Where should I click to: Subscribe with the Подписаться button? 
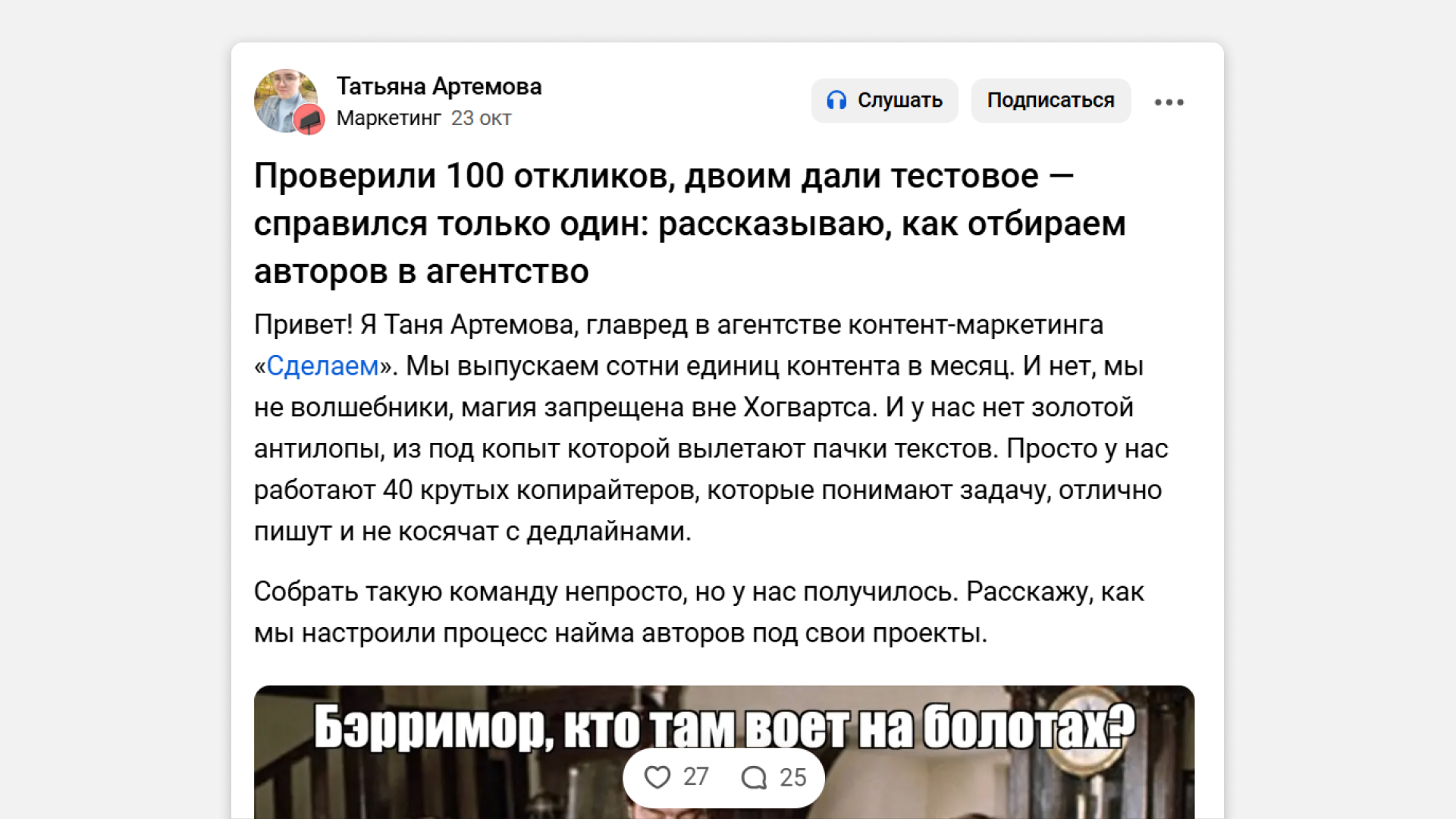pos(1050,100)
